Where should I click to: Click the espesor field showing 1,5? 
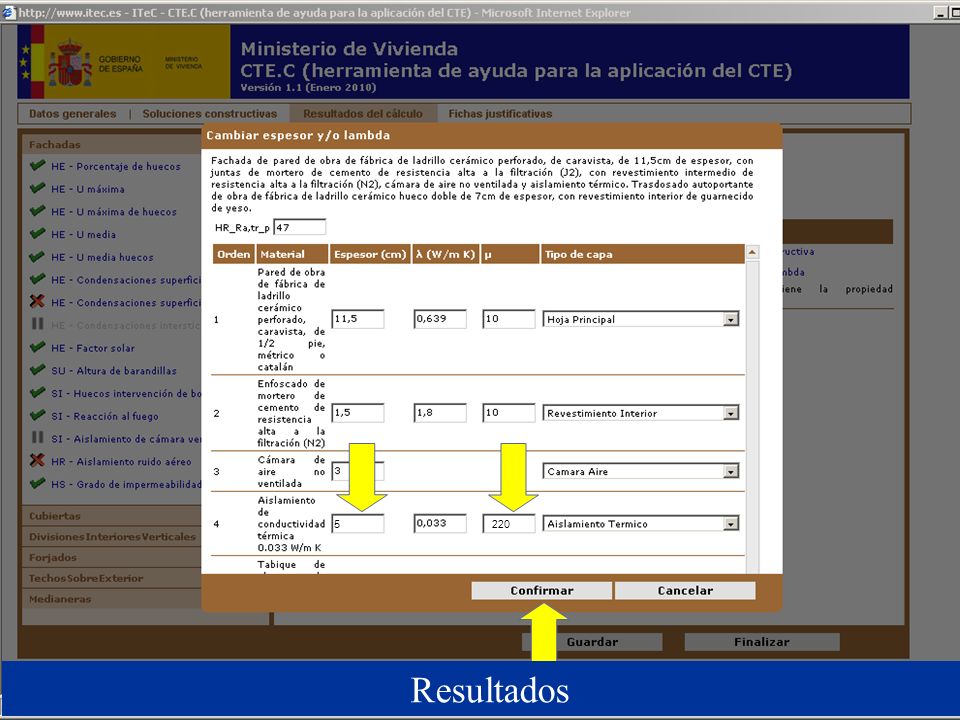tap(358, 413)
